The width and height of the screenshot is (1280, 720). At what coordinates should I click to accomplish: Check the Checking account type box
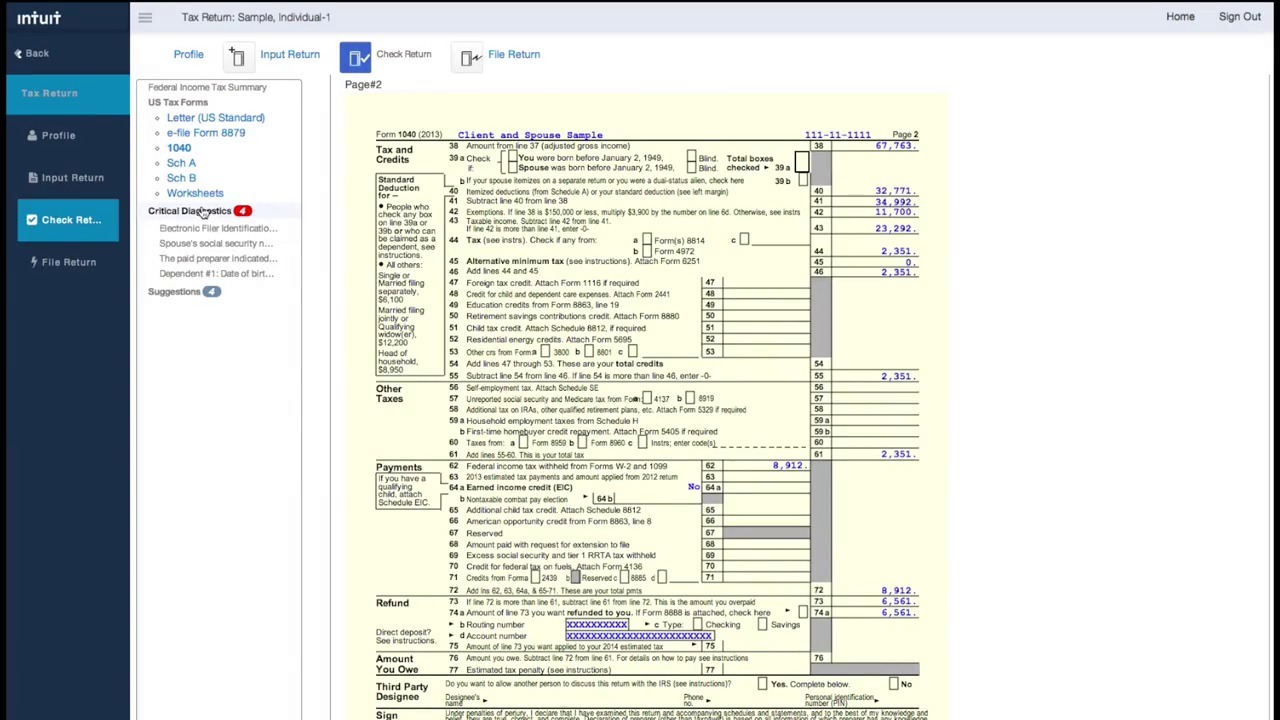coord(697,625)
